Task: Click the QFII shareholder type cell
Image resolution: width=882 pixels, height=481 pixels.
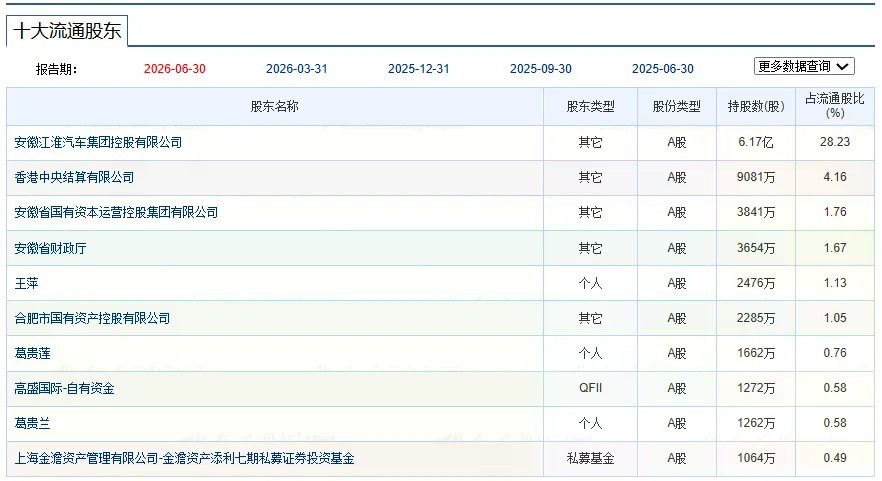Action: tap(590, 388)
